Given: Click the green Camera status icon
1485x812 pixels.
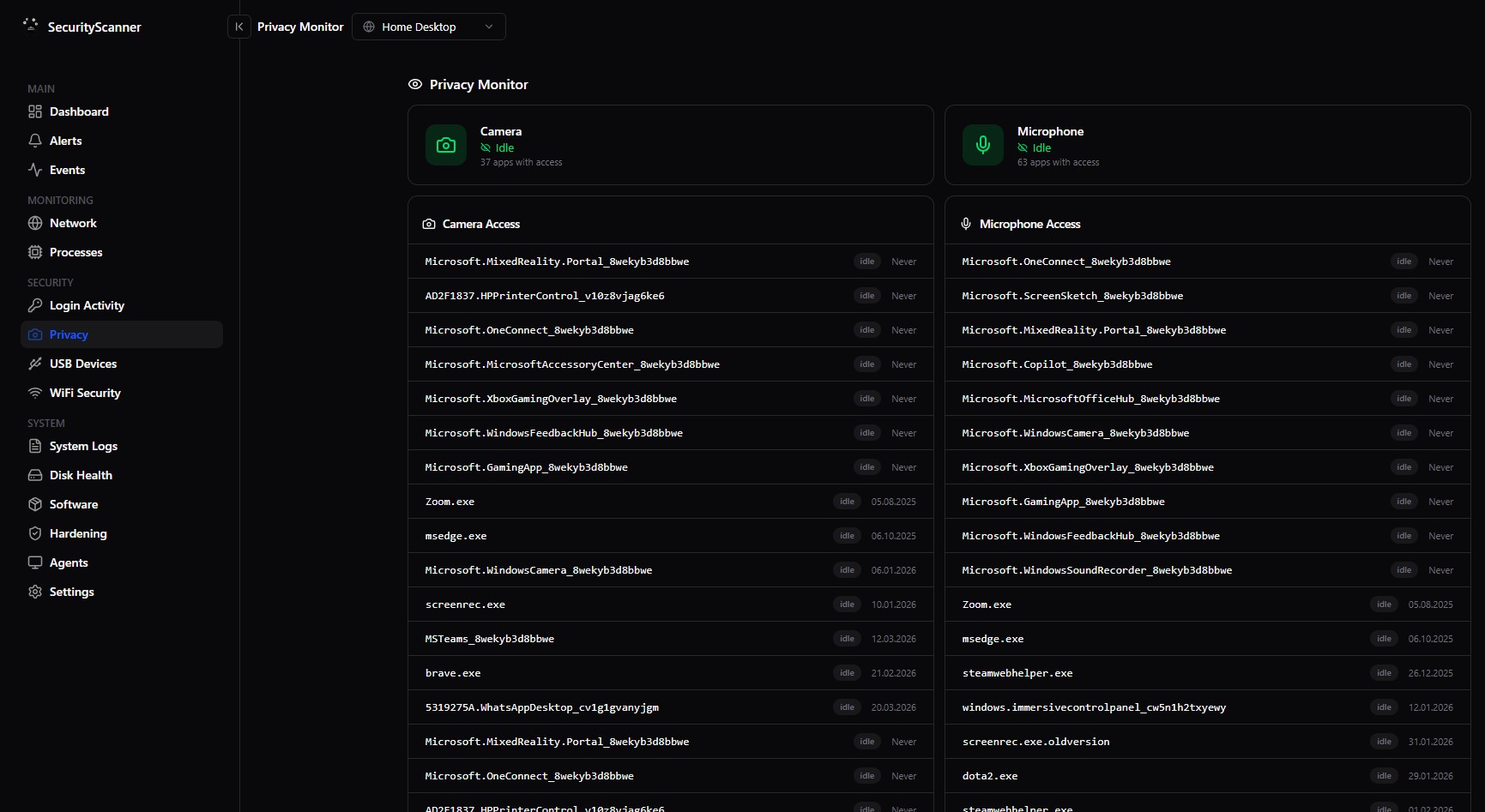Looking at the screenshot, I should click(x=446, y=145).
